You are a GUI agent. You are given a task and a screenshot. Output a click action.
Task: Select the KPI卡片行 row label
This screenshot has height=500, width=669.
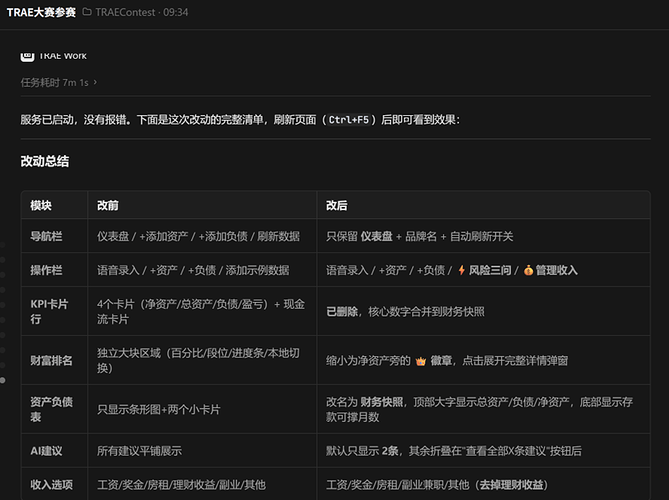49,311
